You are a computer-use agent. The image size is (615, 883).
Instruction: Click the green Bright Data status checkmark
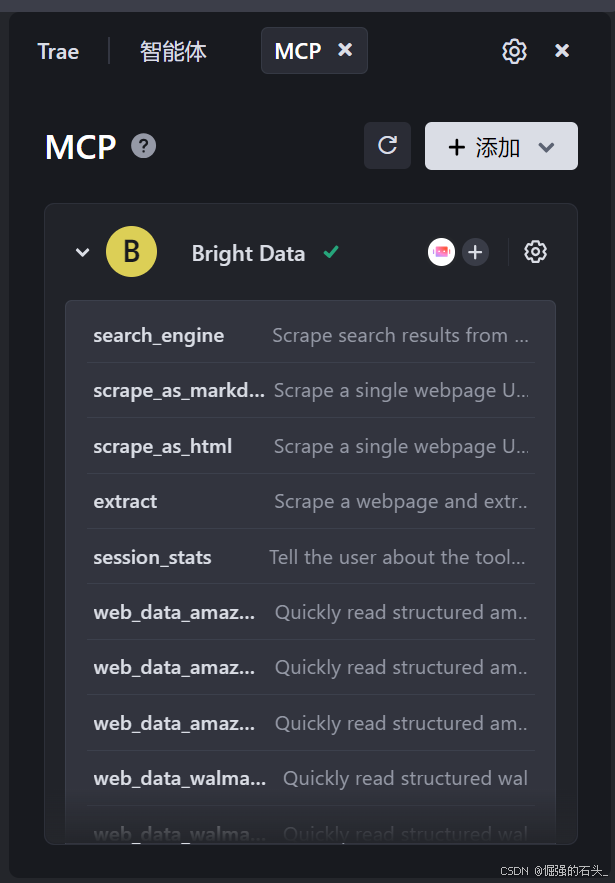tap(331, 253)
